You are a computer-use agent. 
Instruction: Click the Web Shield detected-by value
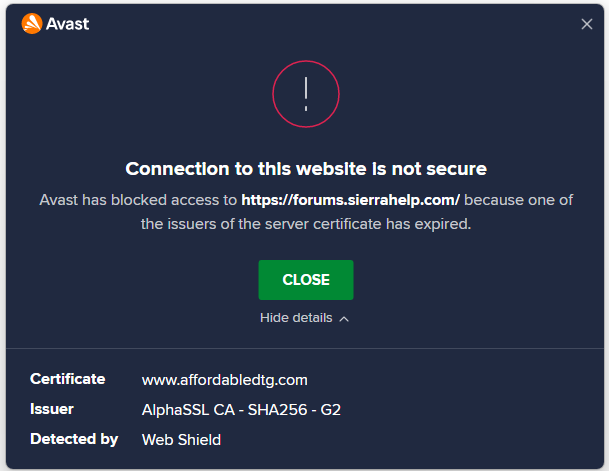coord(181,440)
